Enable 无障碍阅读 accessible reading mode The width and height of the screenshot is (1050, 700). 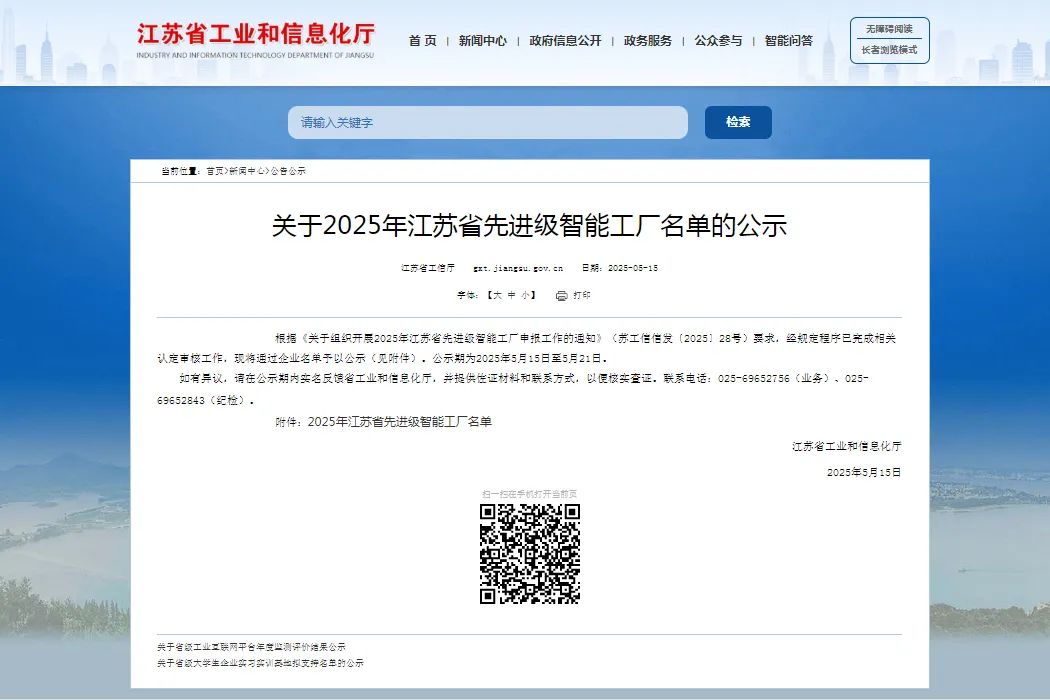[889, 29]
